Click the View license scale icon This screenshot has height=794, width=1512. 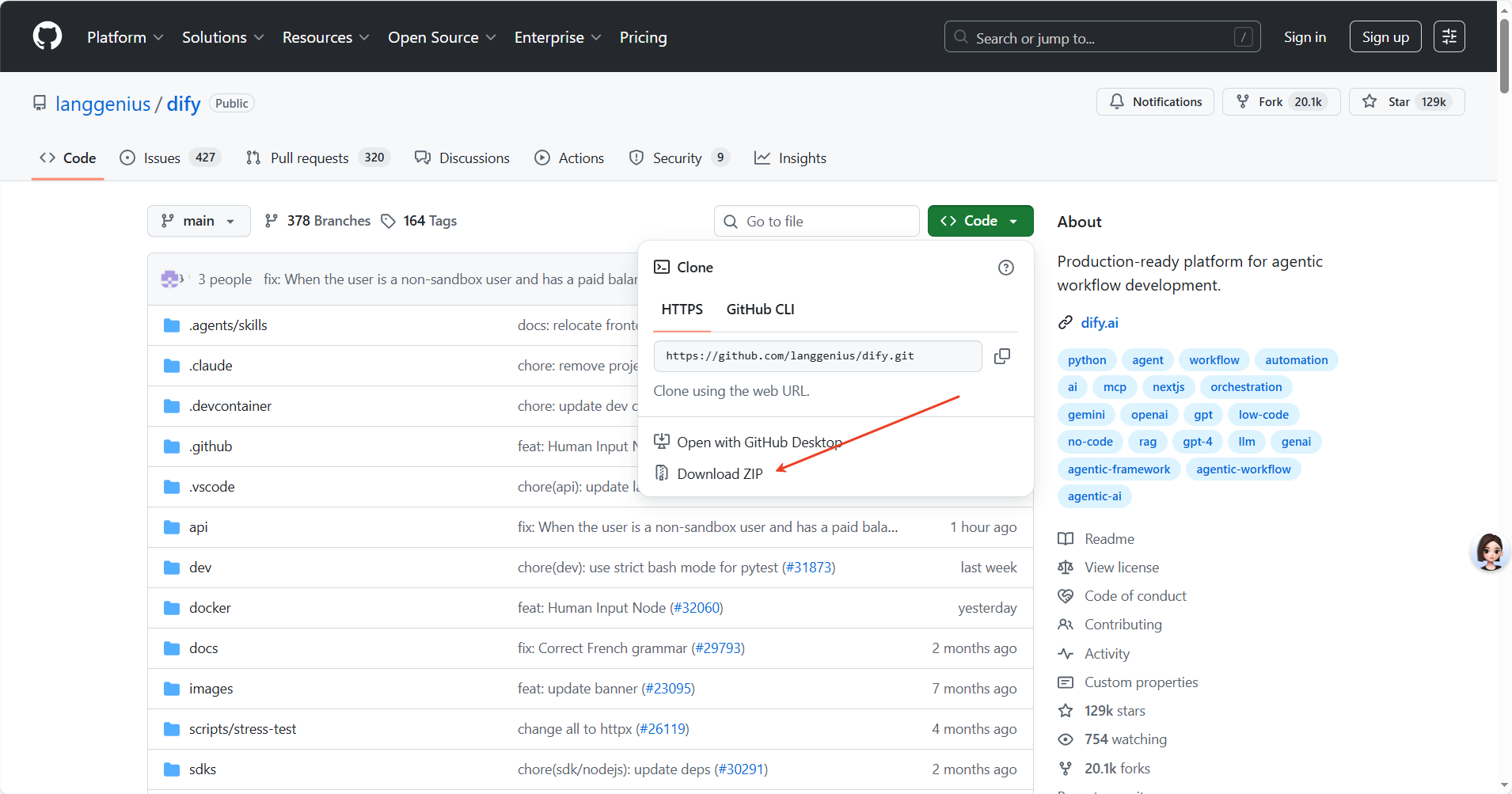[1066, 568]
